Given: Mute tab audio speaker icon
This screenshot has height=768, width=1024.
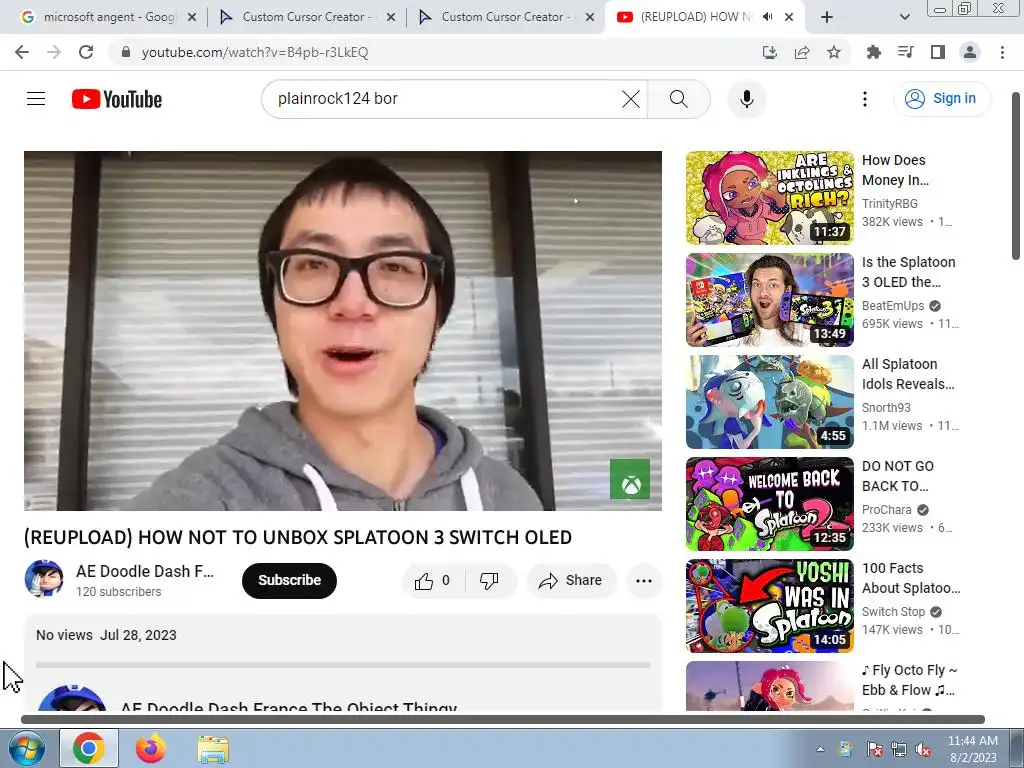Looking at the screenshot, I should [x=768, y=17].
